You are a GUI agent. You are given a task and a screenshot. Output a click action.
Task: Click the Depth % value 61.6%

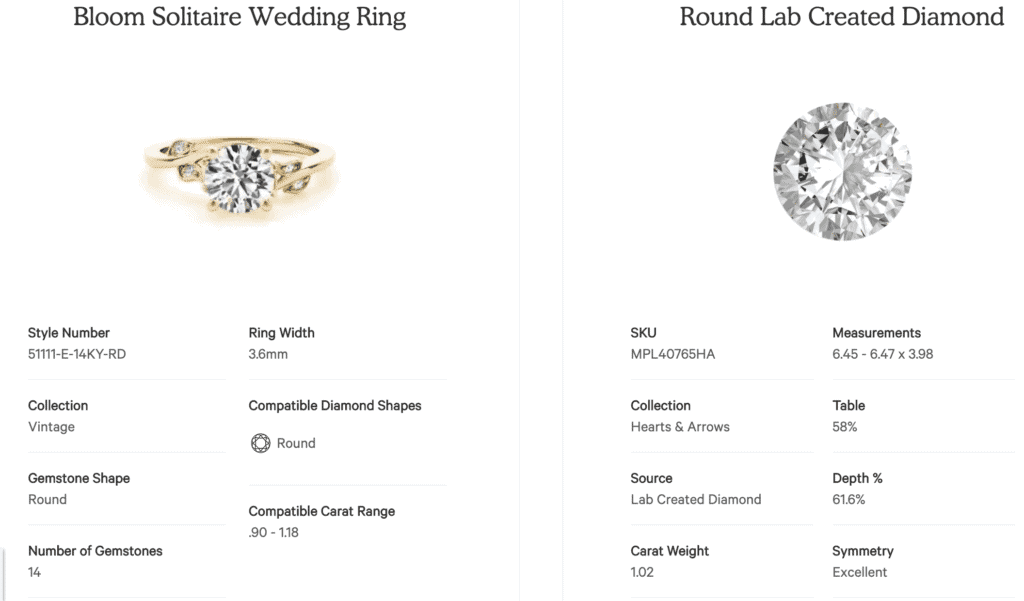point(849,499)
